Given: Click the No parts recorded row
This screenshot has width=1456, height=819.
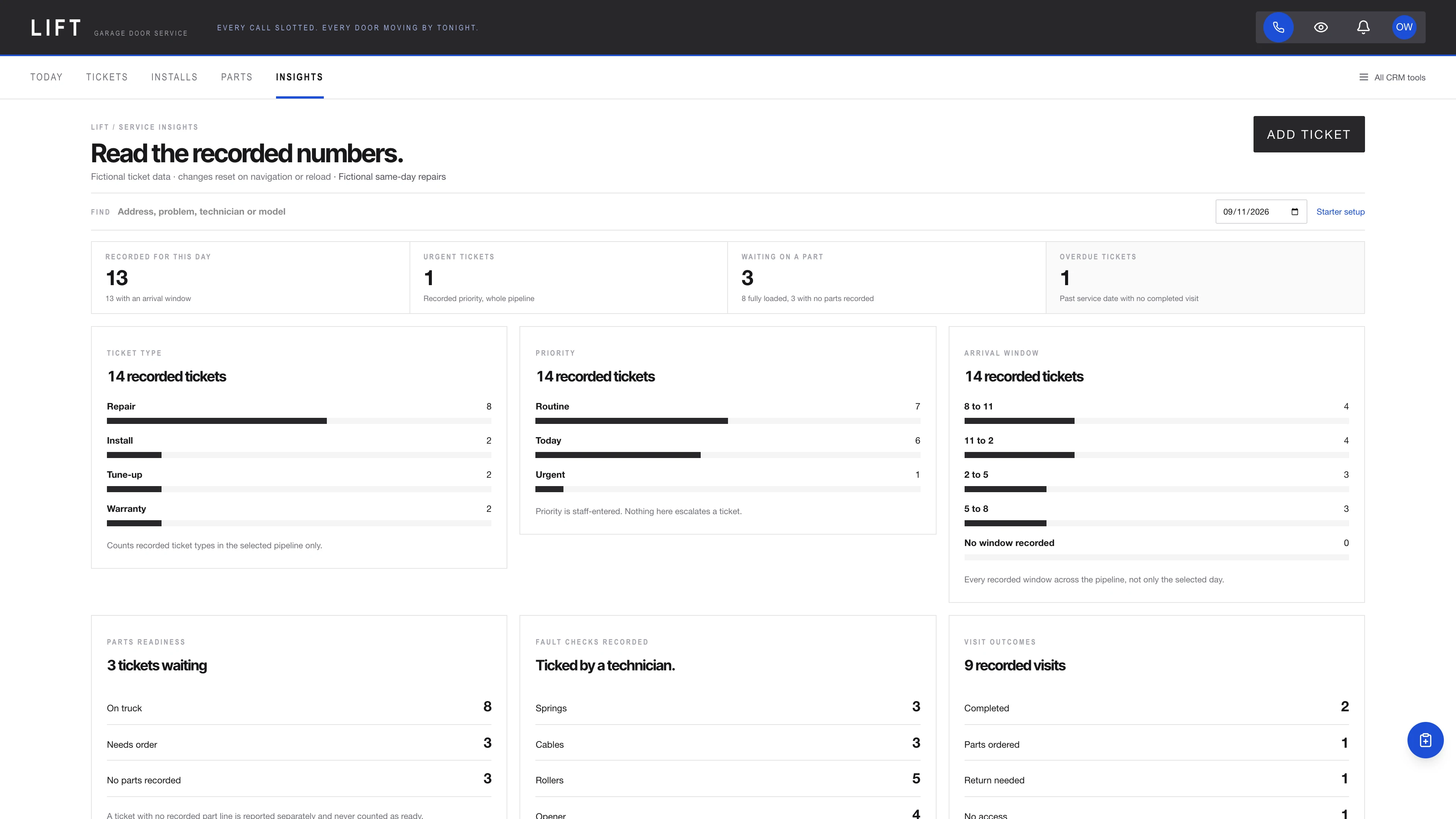Looking at the screenshot, I should 299,780.
